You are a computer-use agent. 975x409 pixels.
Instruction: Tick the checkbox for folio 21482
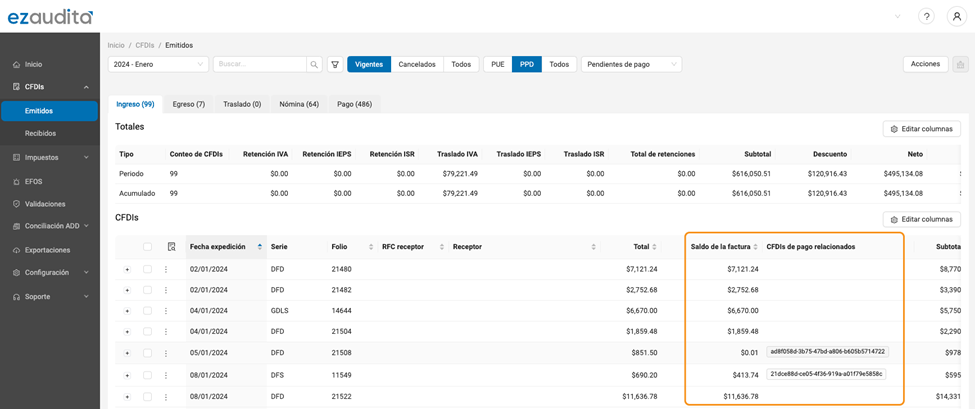tap(147, 290)
